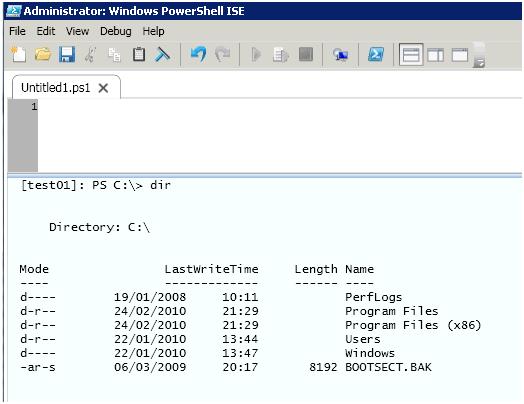Click the Clear Output Pane icon
Image resolution: width=524 pixels, height=404 pixels.
point(163,54)
